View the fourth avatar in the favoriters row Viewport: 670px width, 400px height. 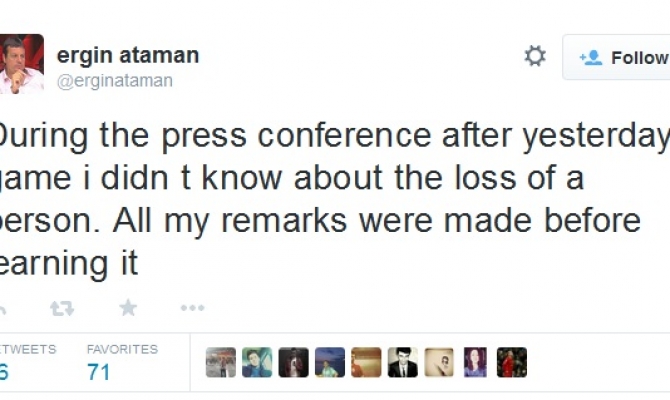[x=330, y=362]
